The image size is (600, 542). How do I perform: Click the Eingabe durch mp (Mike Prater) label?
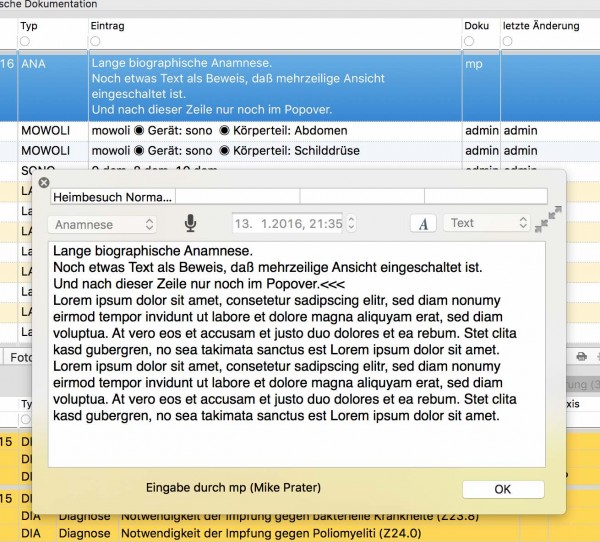tap(233, 488)
